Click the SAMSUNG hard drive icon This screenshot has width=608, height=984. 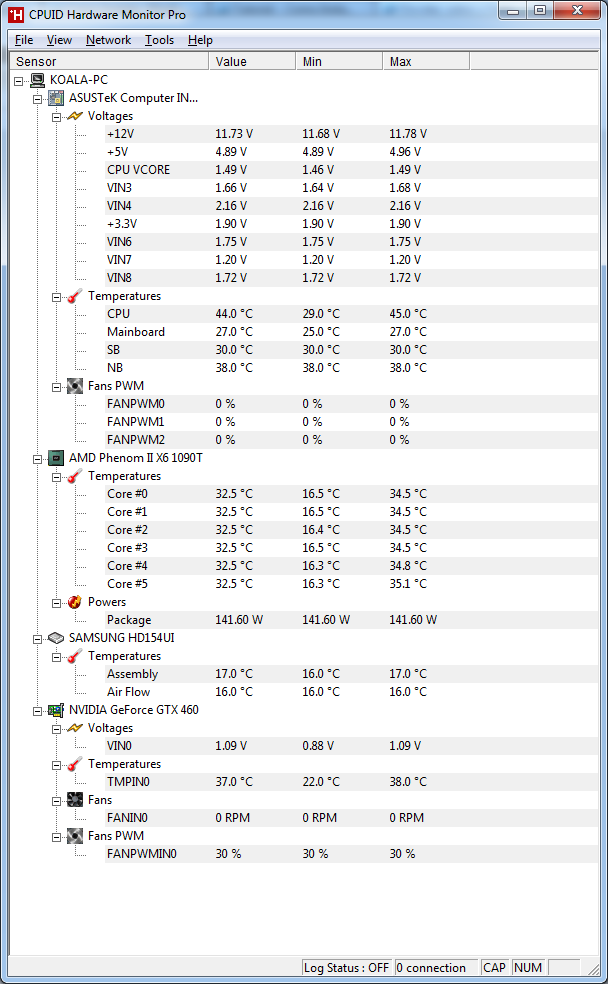point(56,638)
